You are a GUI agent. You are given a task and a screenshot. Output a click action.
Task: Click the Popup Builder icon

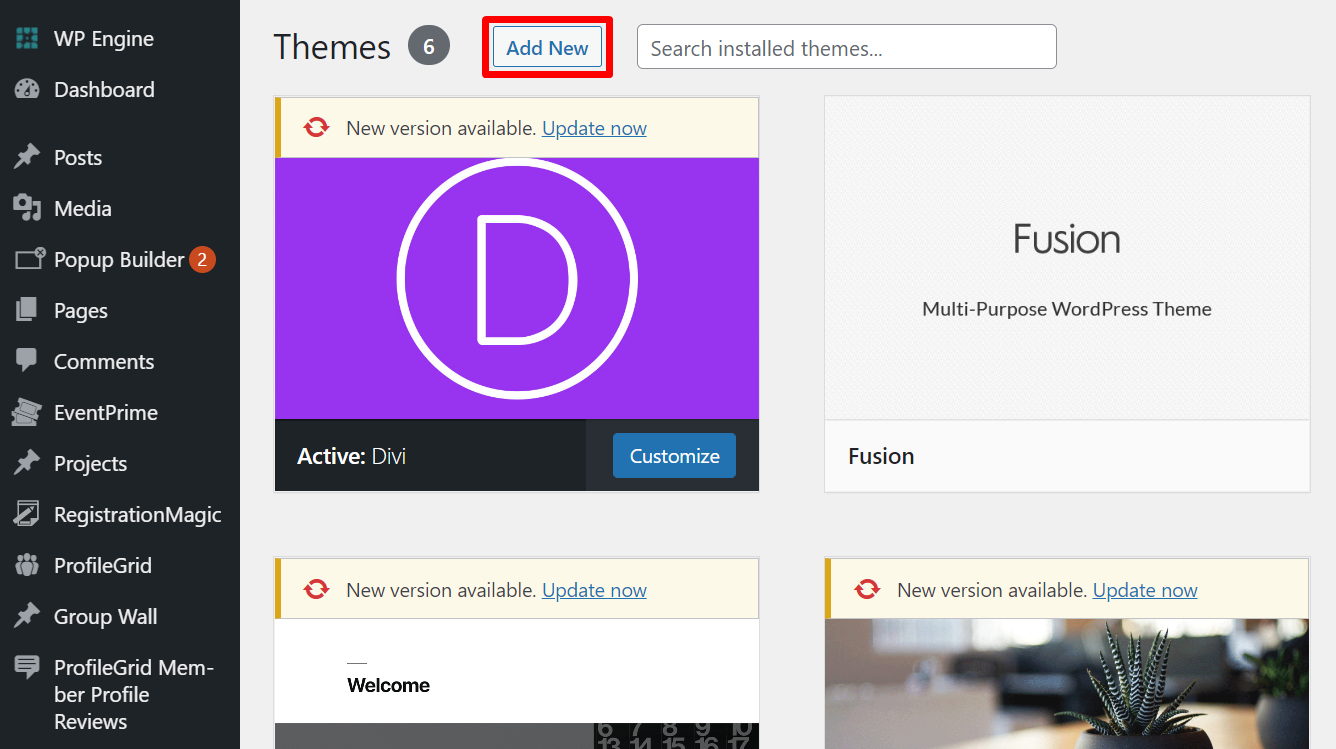click(x=29, y=259)
